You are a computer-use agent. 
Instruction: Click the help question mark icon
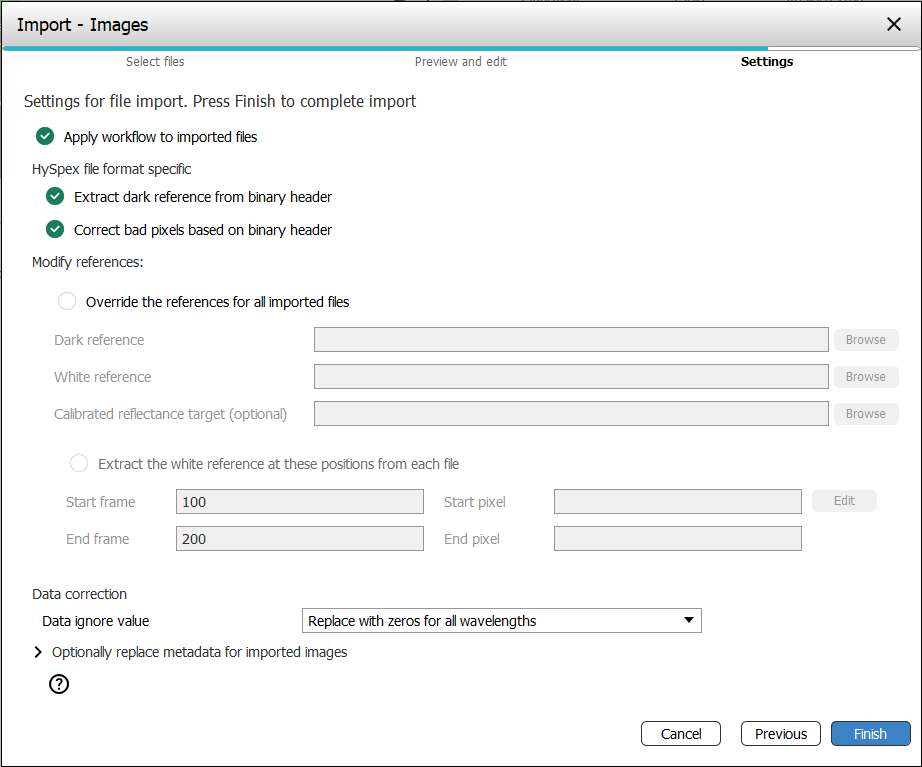click(59, 685)
